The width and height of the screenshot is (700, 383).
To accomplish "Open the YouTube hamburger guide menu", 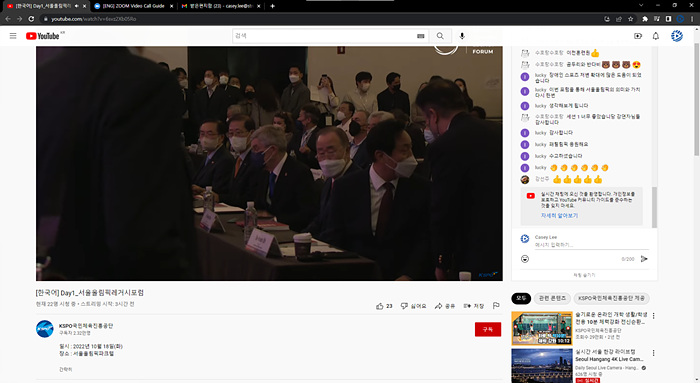I will point(13,36).
